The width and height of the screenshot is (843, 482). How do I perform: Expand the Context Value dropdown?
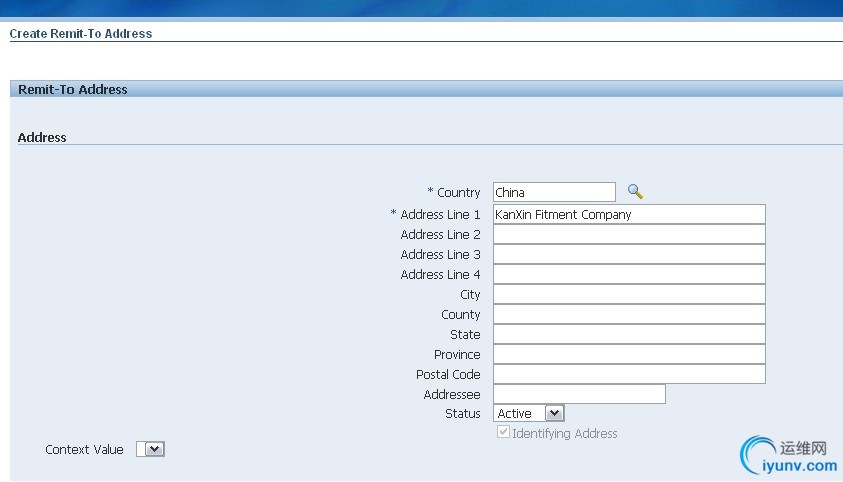coord(153,450)
